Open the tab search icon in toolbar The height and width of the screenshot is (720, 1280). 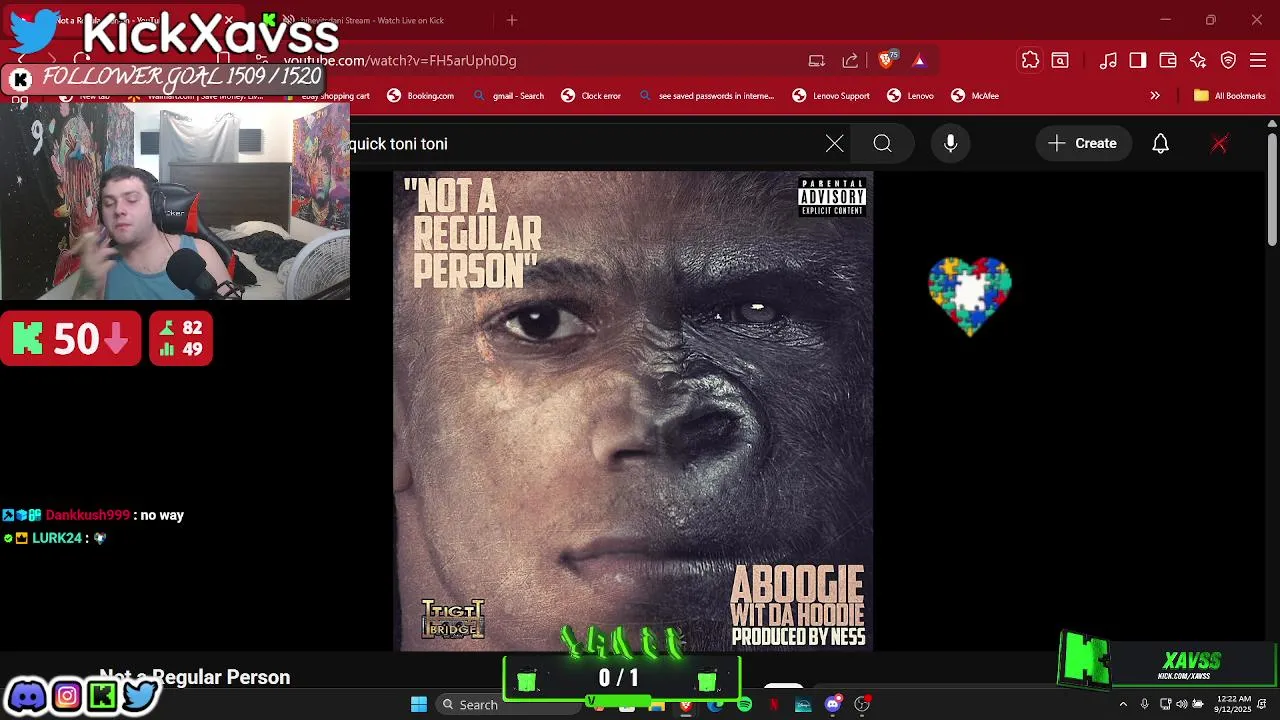pyautogui.click(x=1060, y=60)
